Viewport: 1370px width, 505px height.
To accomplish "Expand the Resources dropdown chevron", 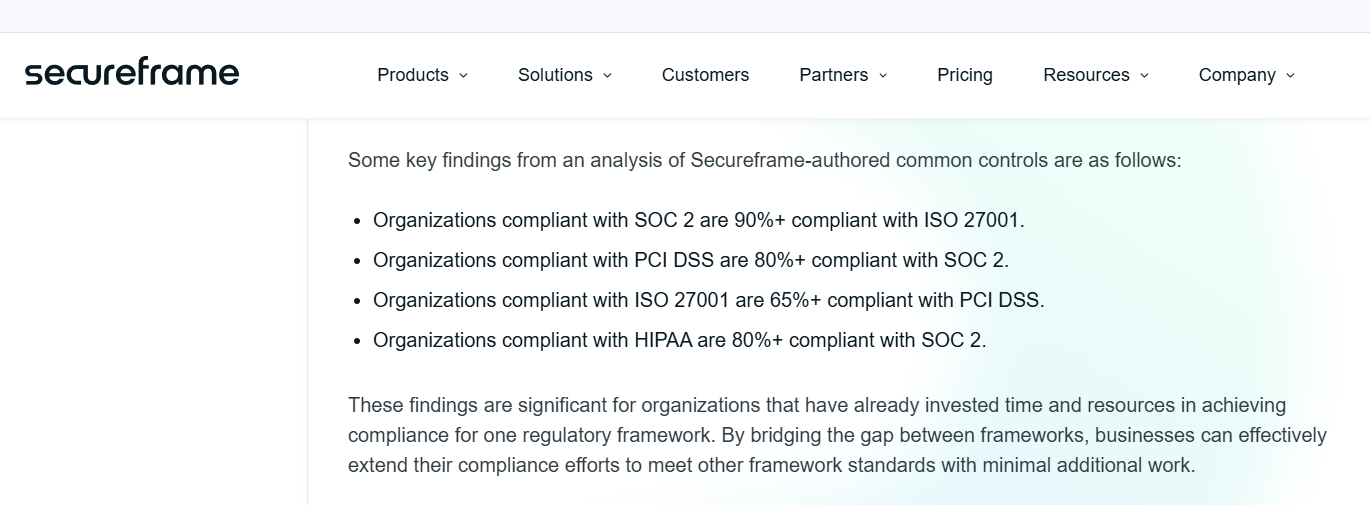I will (x=1144, y=76).
